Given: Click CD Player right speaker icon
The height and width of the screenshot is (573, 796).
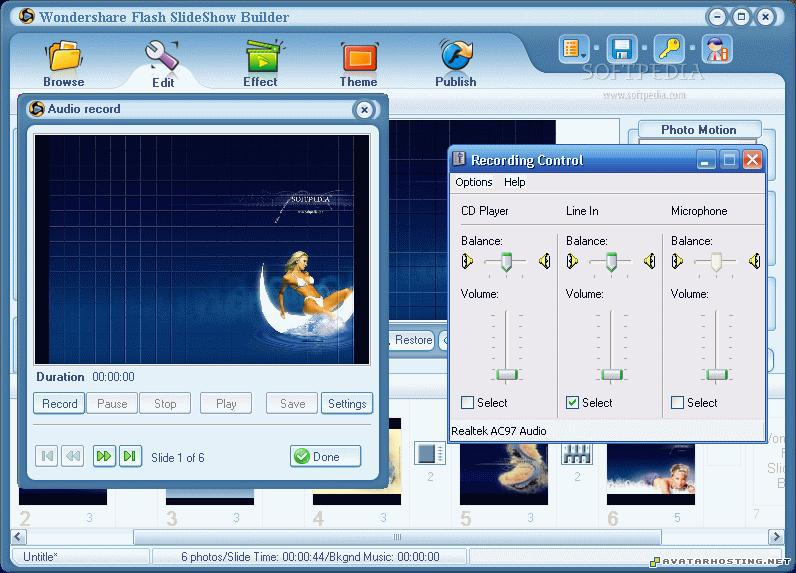Looking at the screenshot, I should [x=545, y=261].
